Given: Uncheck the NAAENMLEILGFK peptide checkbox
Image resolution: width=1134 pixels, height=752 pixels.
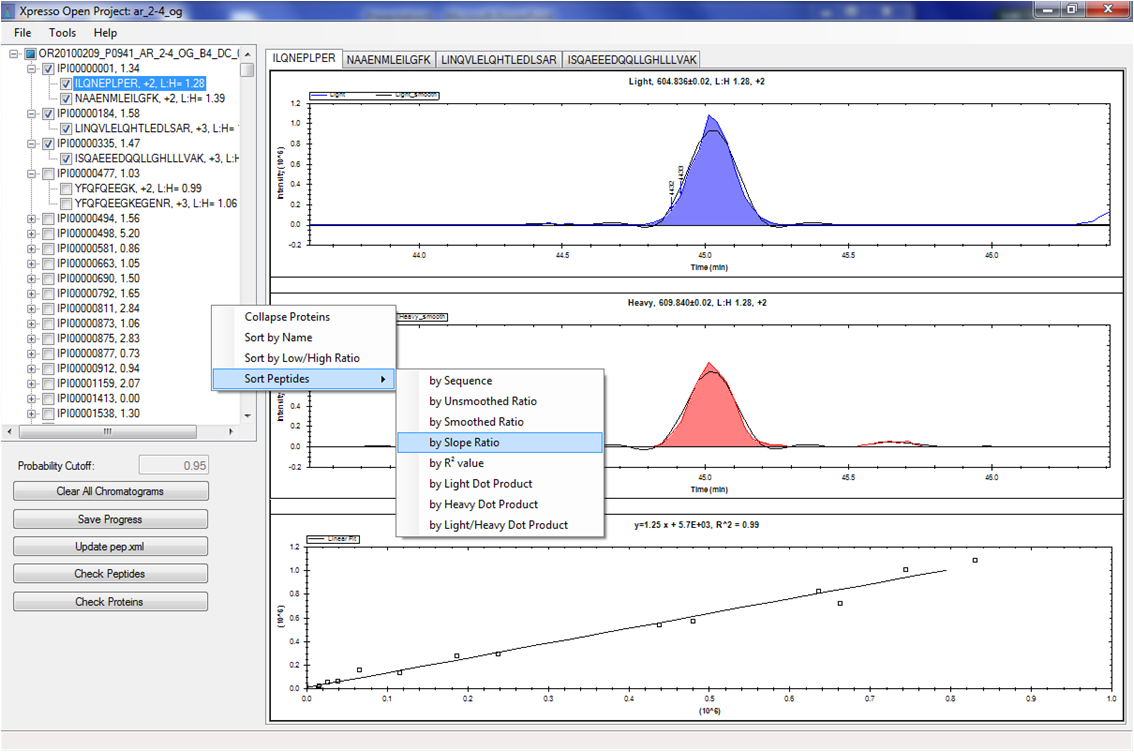Looking at the screenshot, I should [x=66, y=99].
